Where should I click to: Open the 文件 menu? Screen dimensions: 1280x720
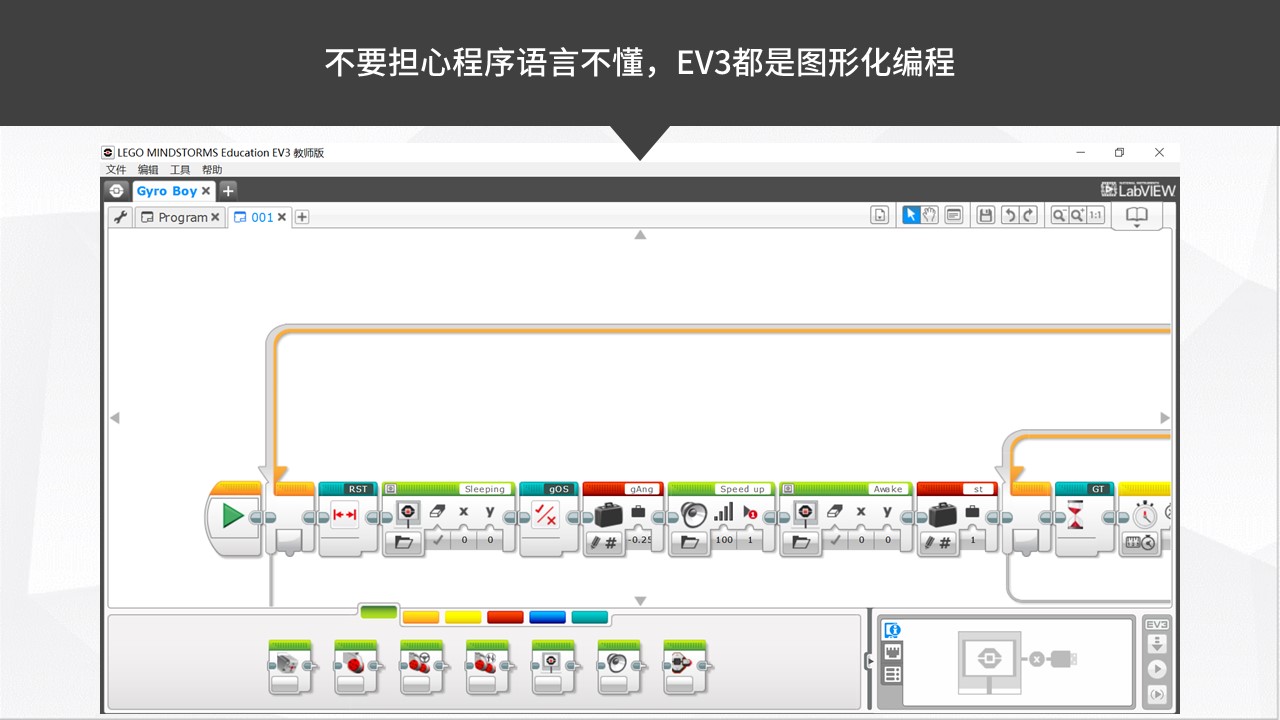coord(116,170)
